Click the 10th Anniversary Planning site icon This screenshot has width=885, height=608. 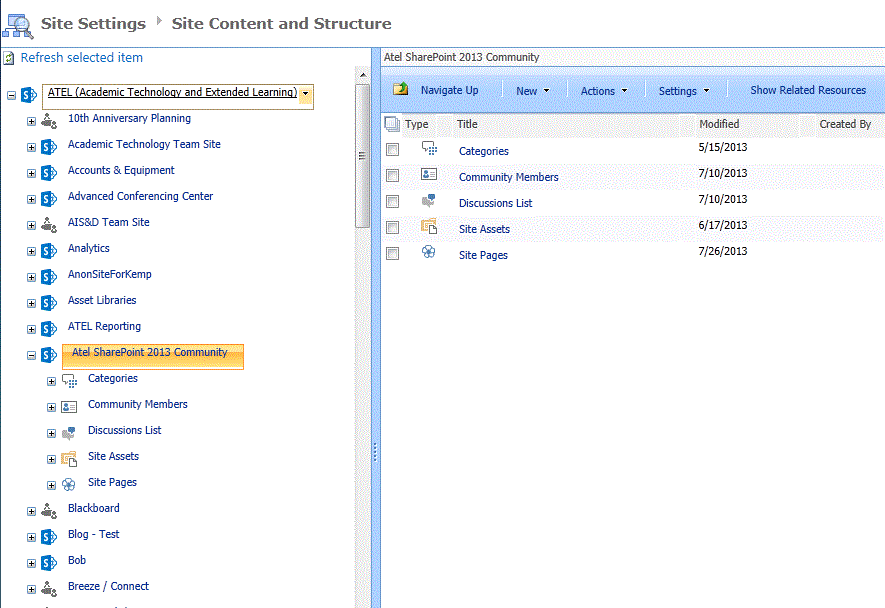coord(49,121)
